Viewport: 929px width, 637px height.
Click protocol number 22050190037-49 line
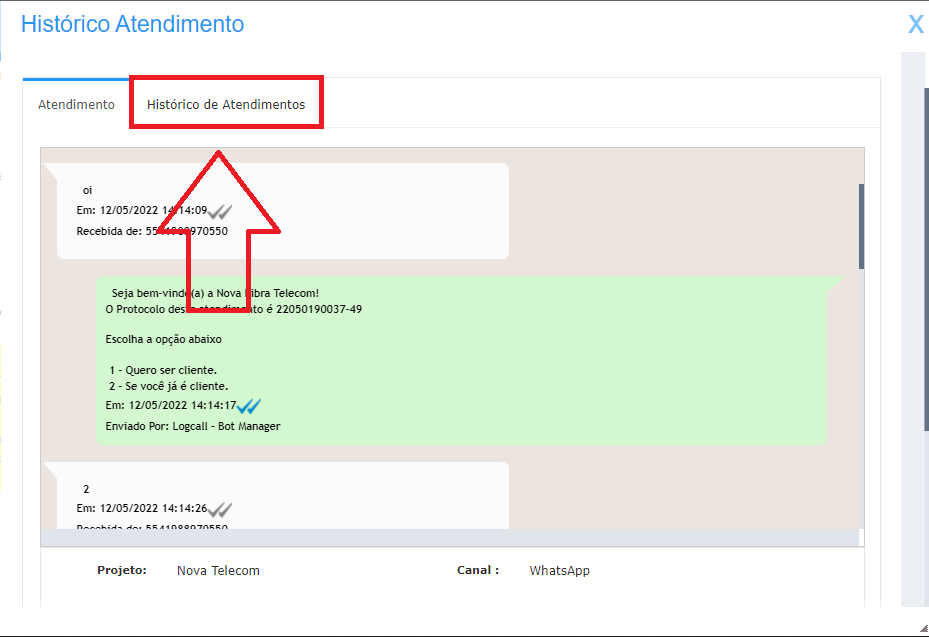[x=233, y=309]
